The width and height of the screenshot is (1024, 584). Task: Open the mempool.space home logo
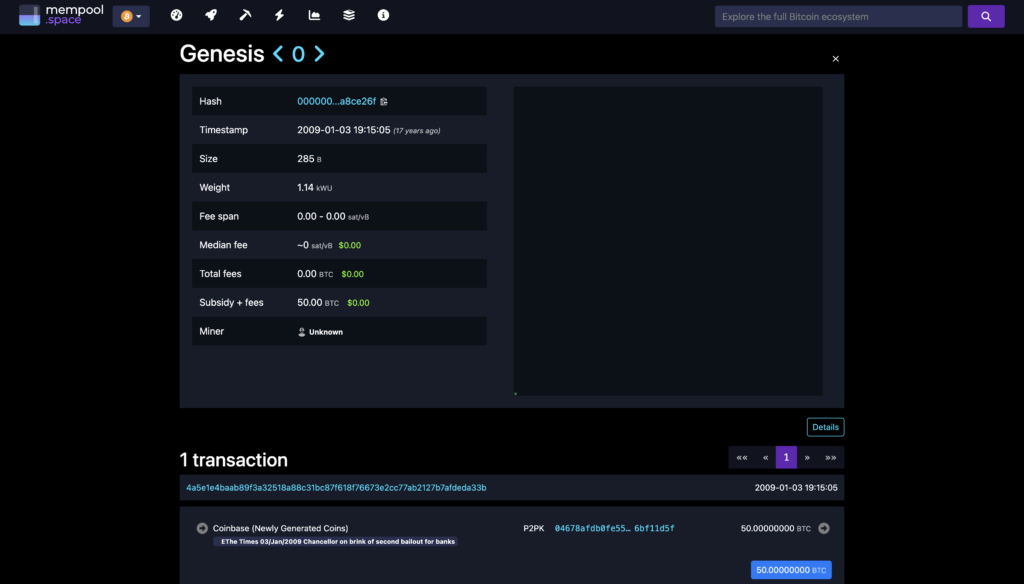click(61, 15)
